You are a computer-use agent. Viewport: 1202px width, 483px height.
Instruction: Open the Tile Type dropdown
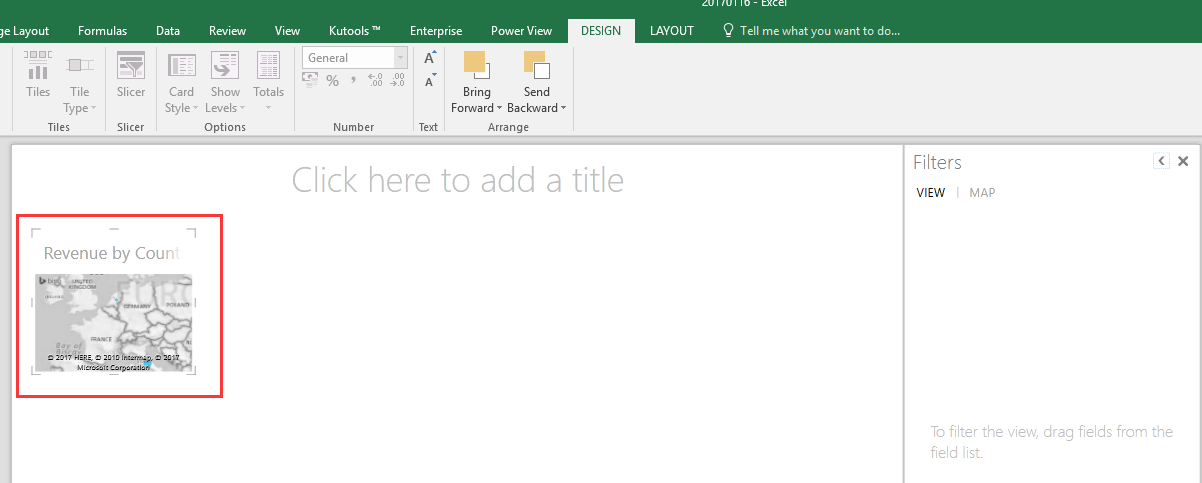(x=80, y=108)
